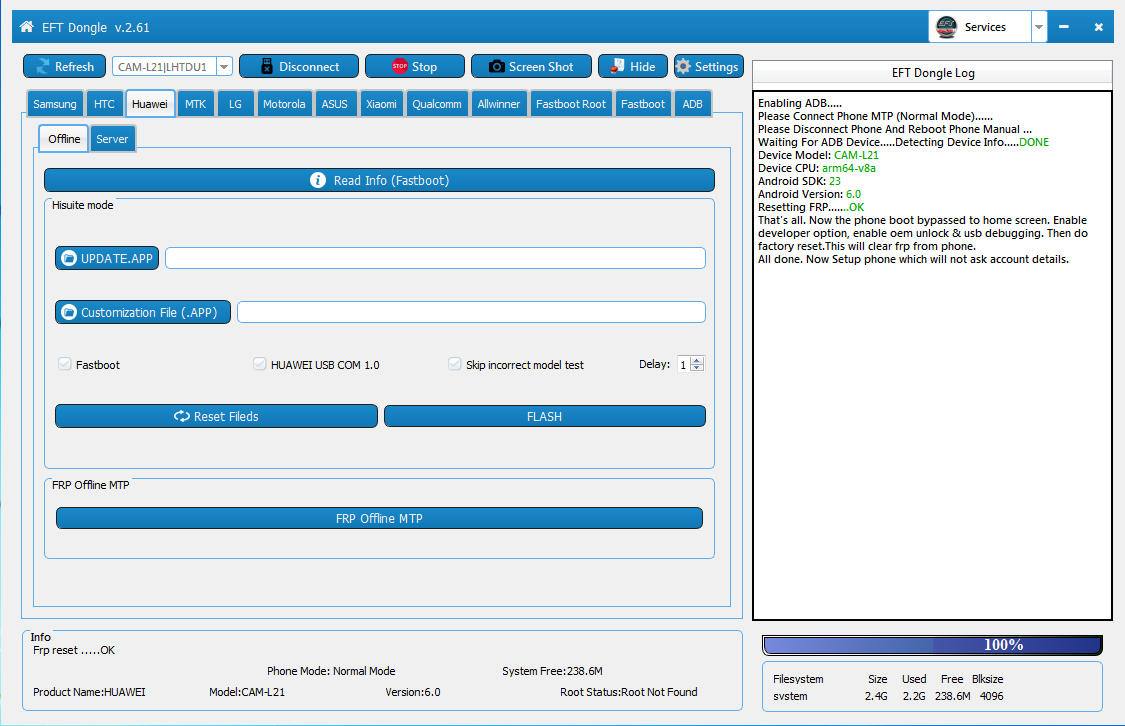Click 'System Free:238.6M' text

coord(552,671)
